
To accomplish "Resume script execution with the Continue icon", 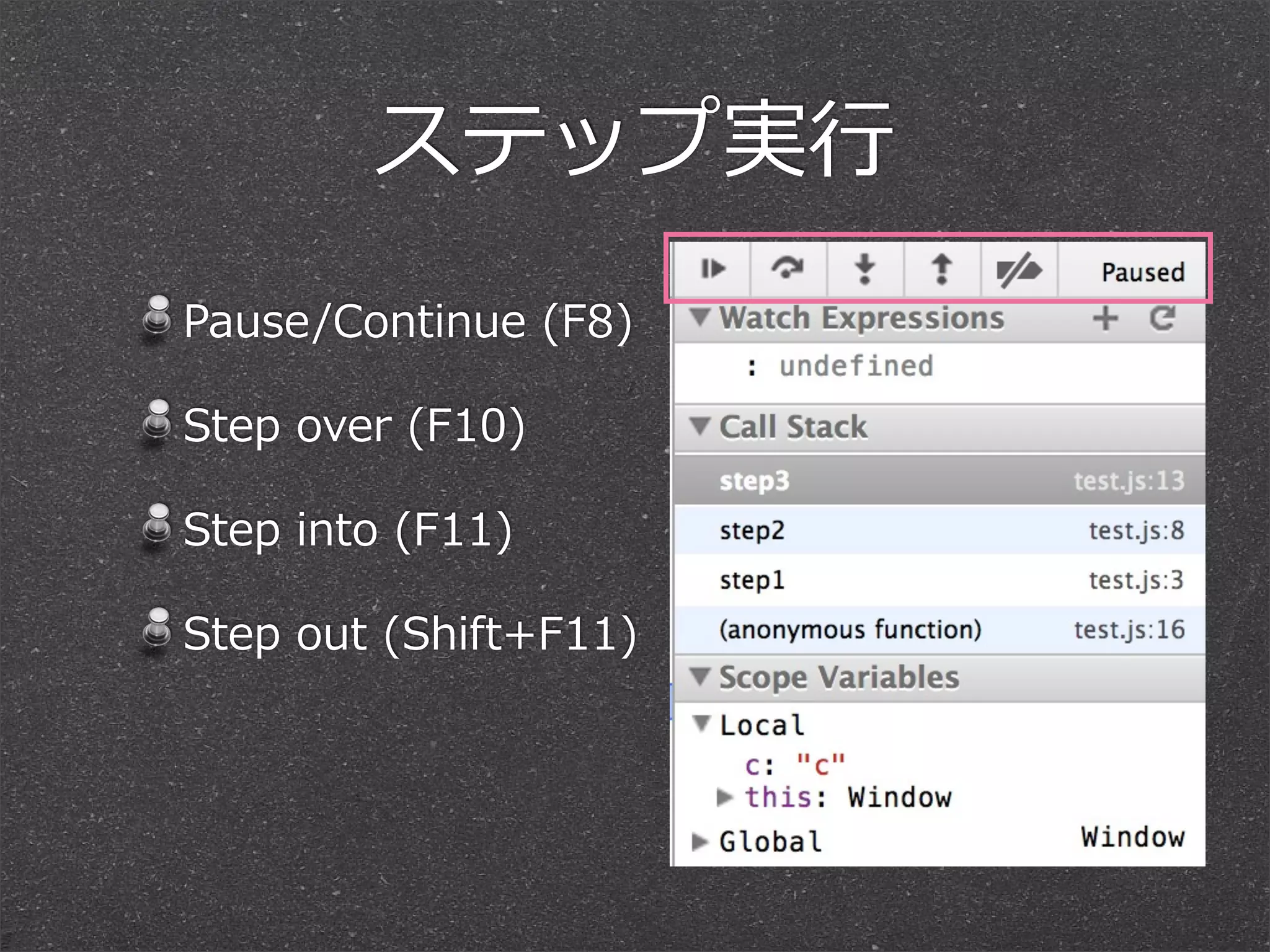I will [712, 270].
